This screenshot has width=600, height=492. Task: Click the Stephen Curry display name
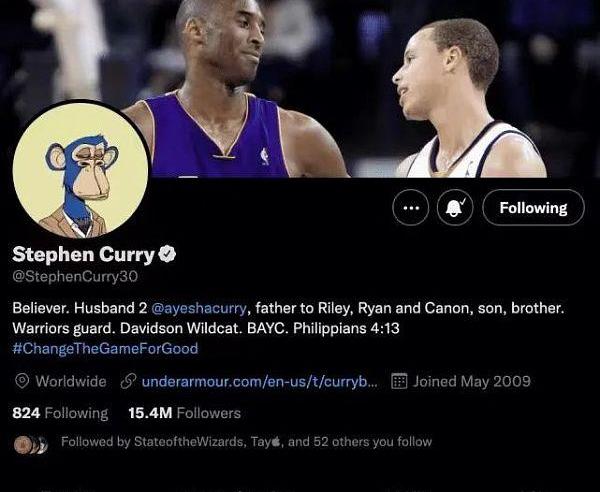click(x=83, y=255)
